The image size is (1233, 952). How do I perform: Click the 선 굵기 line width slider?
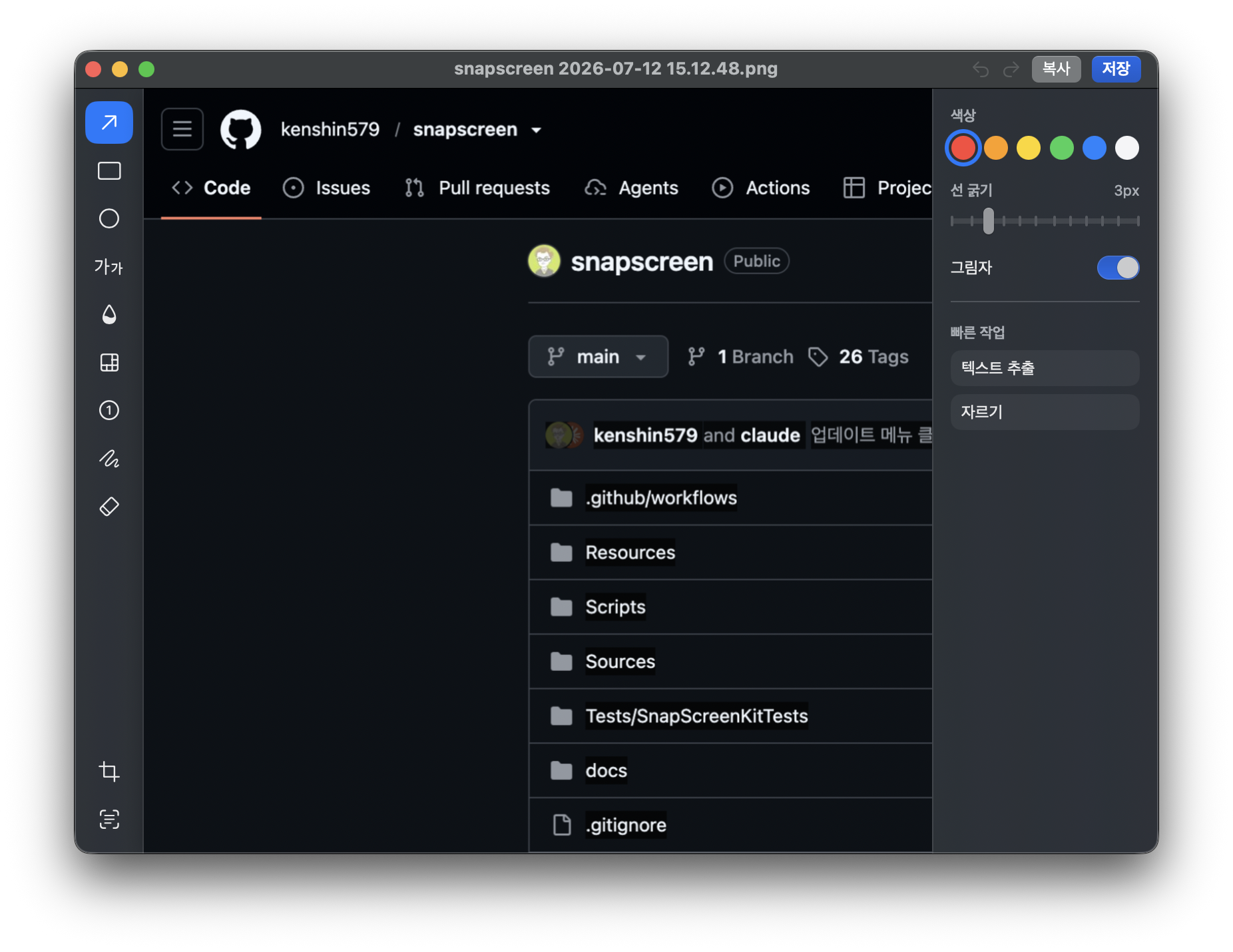1045,221
